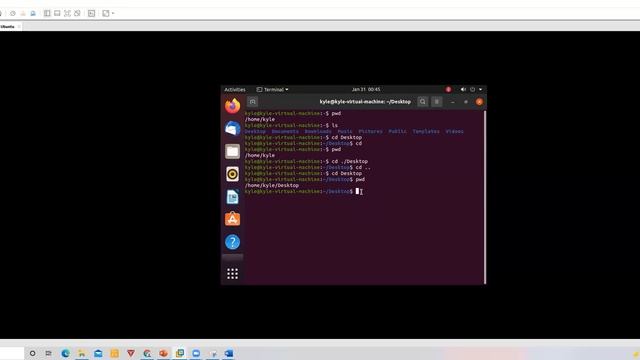Click the VMware console view icon
The image size is (640, 360).
tap(91, 13)
